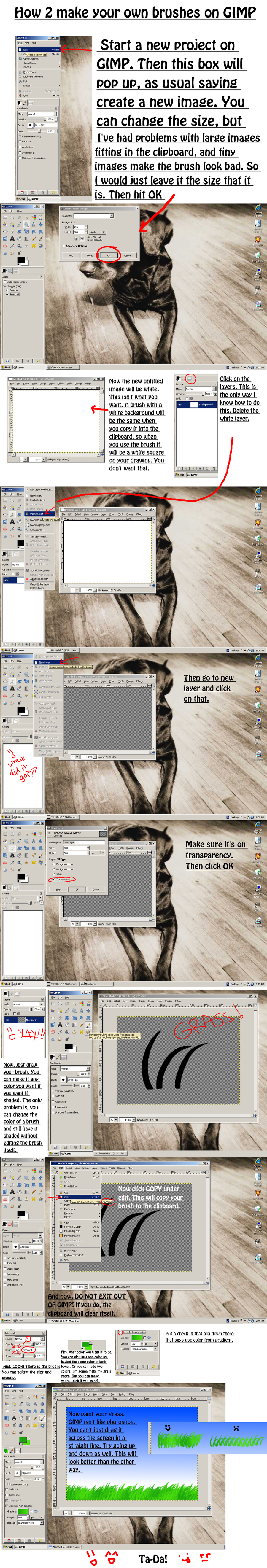Pick the Smudge tool in toolbox beside the open Edit menu

(x=12, y=1206)
